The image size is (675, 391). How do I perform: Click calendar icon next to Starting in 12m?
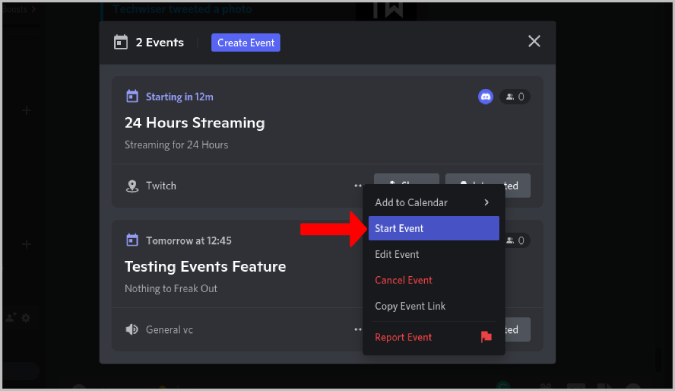tap(132, 96)
